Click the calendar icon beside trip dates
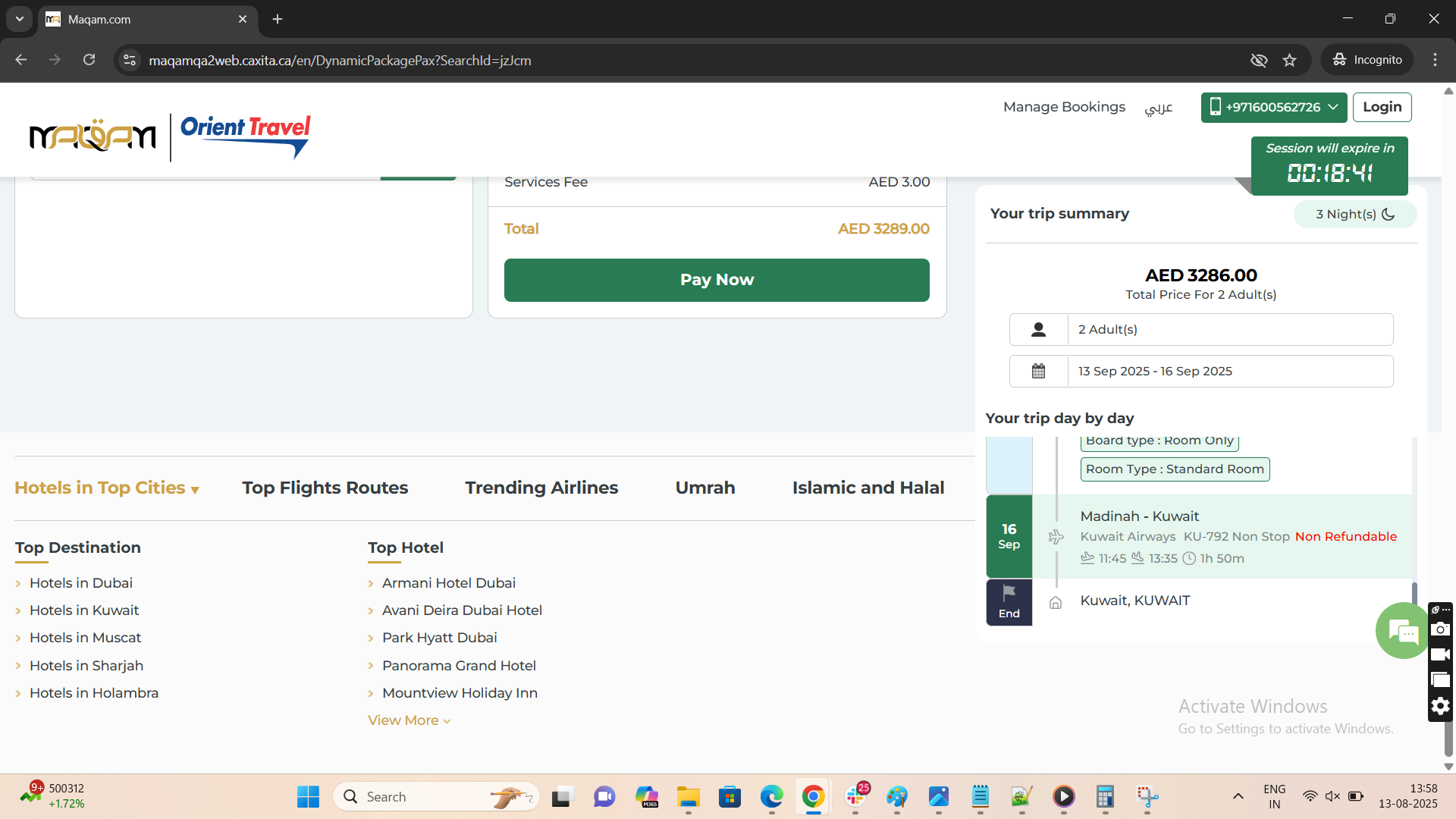The width and height of the screenshot is (1456, 819). coord(1038,372)
